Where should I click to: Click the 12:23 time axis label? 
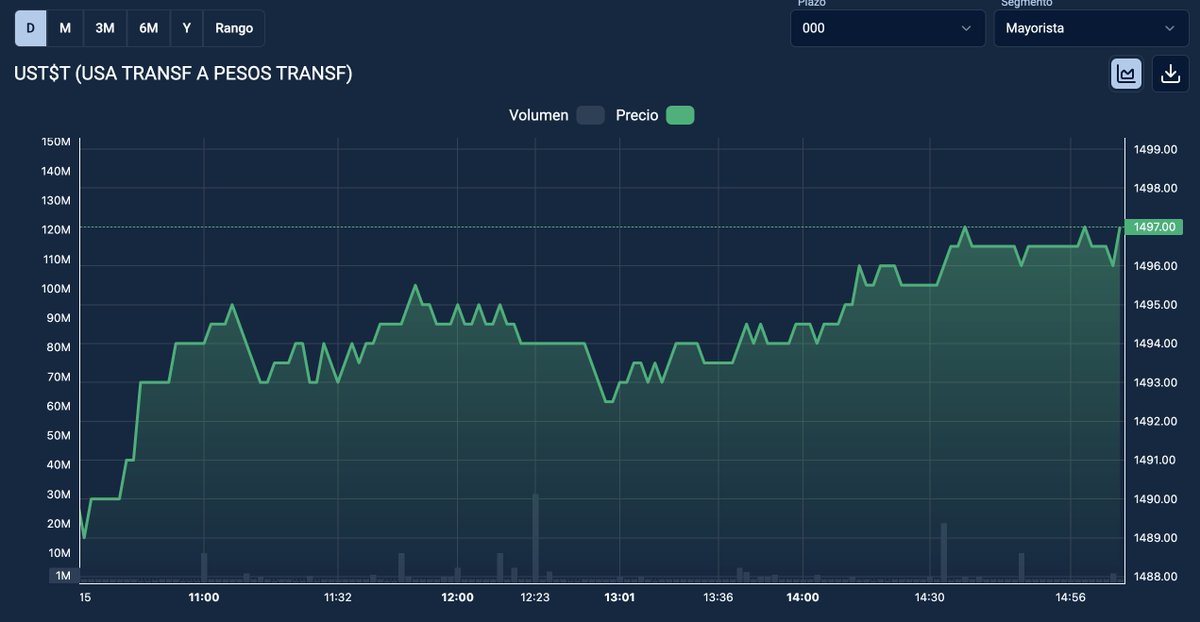pos(535,597)
